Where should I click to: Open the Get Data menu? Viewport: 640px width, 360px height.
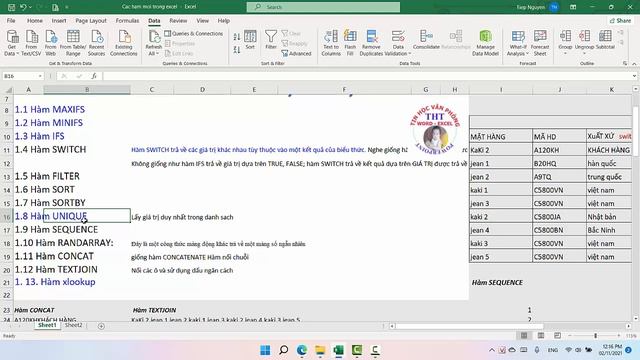(12, 42)
